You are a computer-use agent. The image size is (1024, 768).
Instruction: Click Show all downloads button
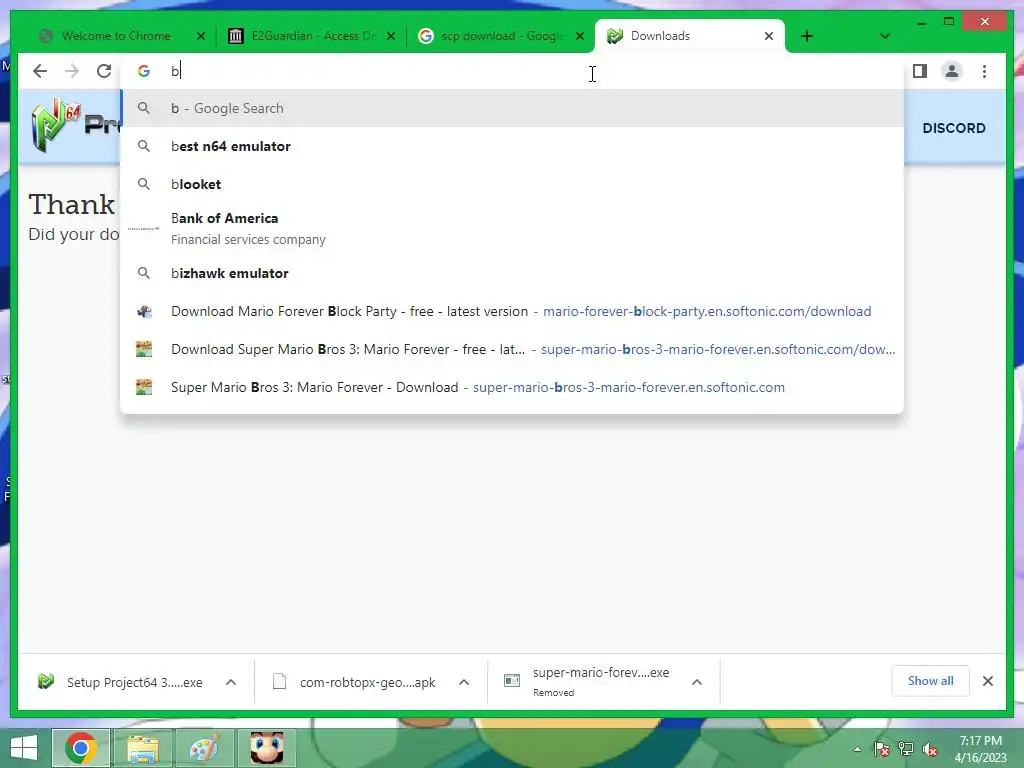click(x=930, y=681)
